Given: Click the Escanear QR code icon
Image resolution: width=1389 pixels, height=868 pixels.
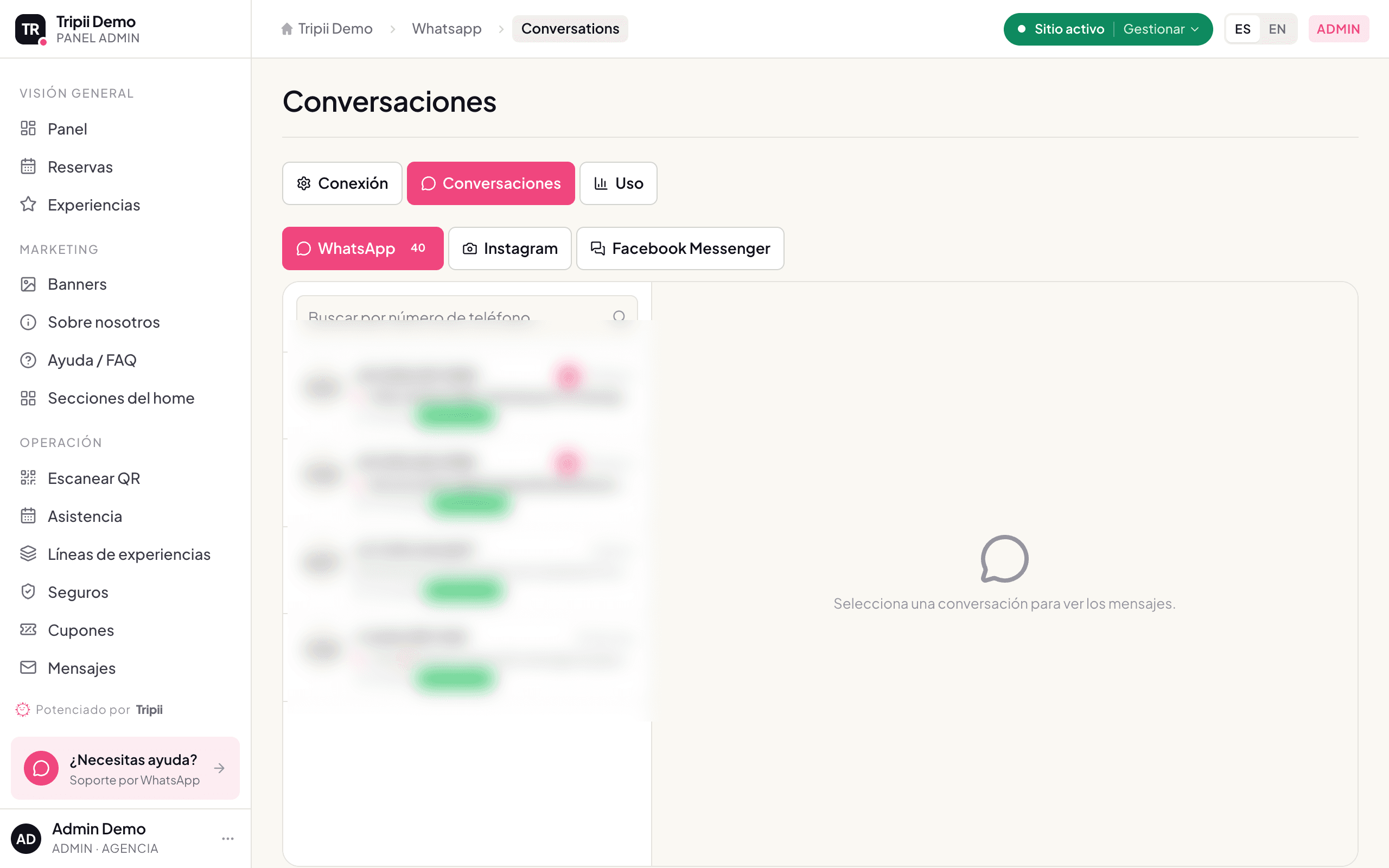Looking at the screenshot, I should [x=28, y=477].
